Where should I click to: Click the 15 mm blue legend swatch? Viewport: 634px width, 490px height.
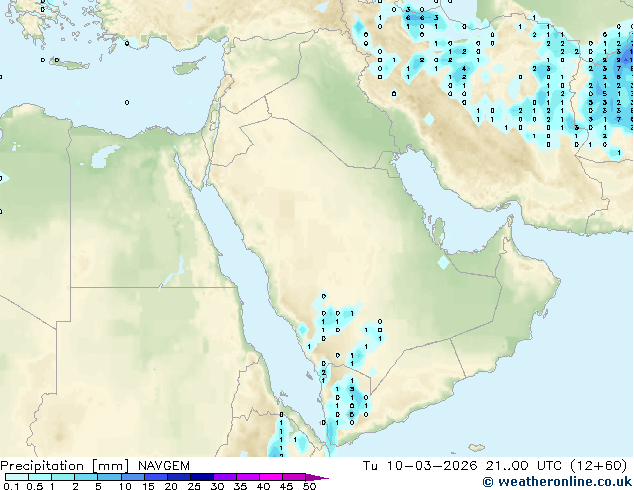click(x=156, y=477)
